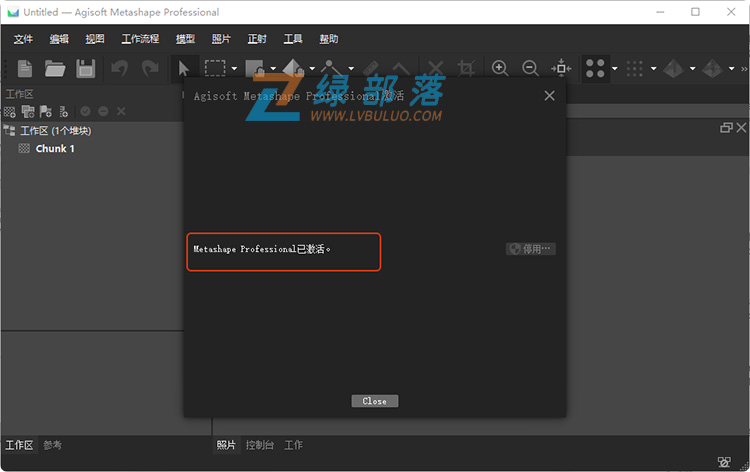
Task: Zoom in with the magnifier plus
Action: pos(500,68)
